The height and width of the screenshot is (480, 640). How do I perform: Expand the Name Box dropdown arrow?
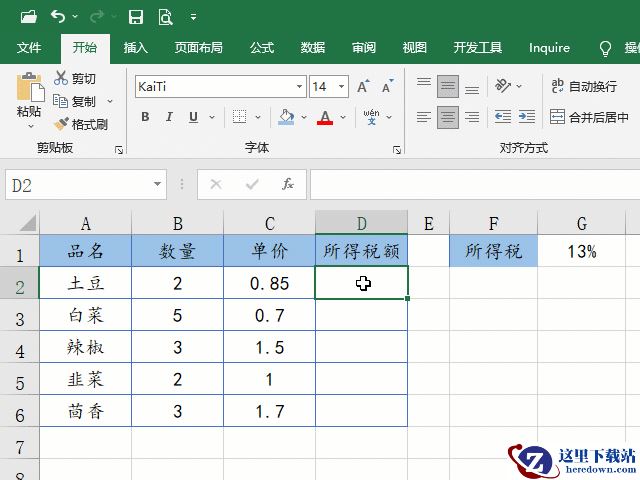[x=158, y=184]
